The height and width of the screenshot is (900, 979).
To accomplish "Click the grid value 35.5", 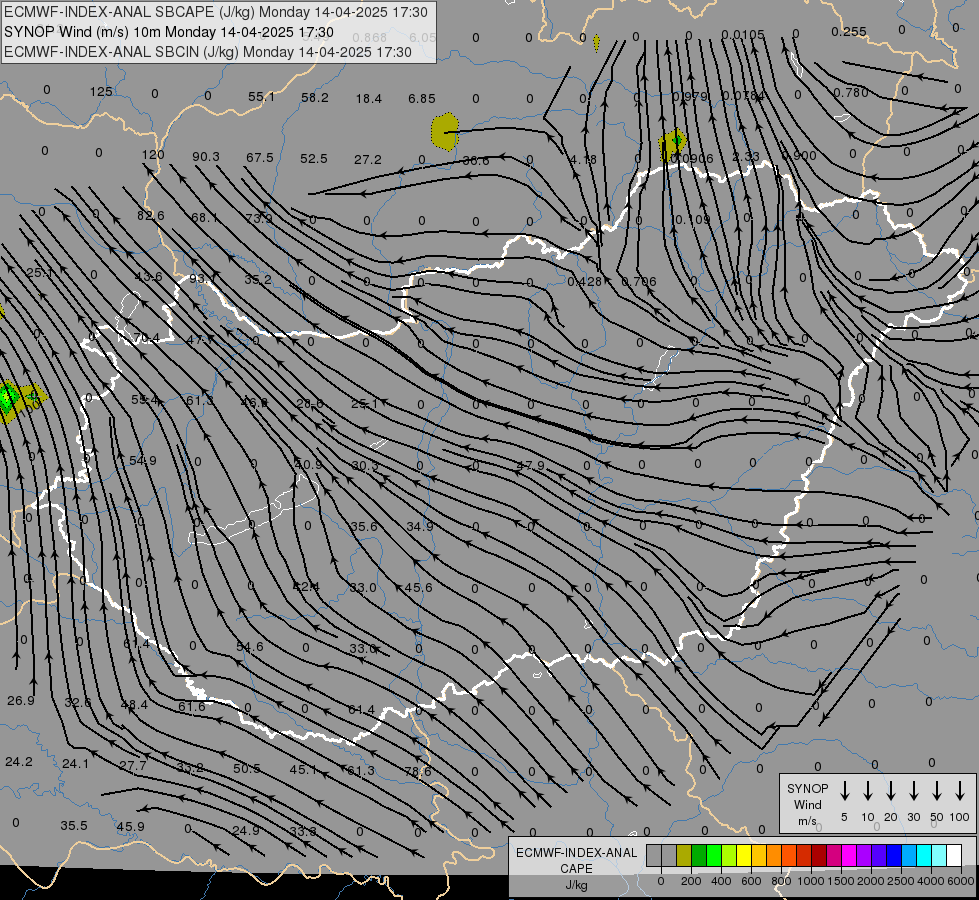I will point(74,826).
